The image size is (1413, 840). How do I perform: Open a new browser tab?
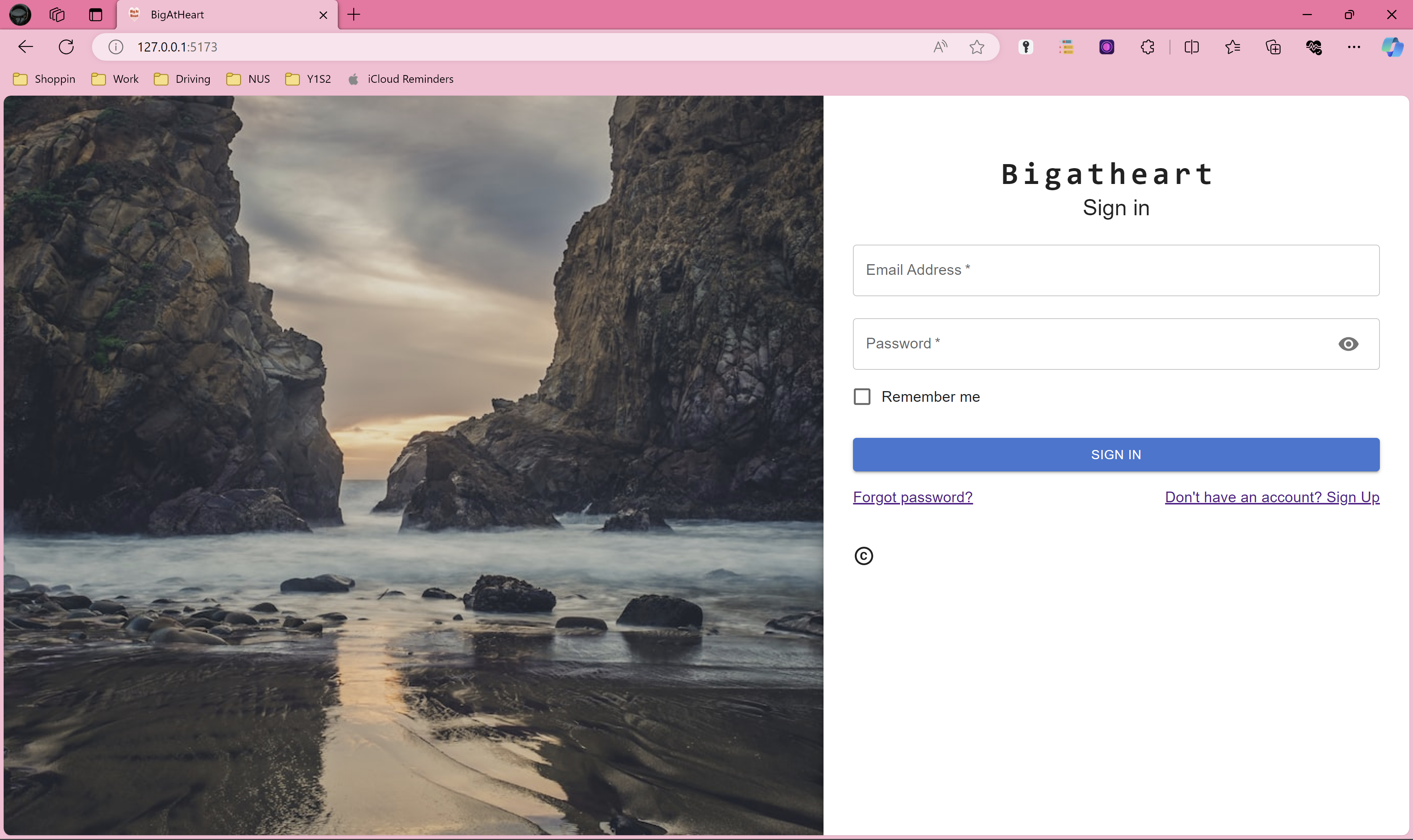tap(354, 15)
